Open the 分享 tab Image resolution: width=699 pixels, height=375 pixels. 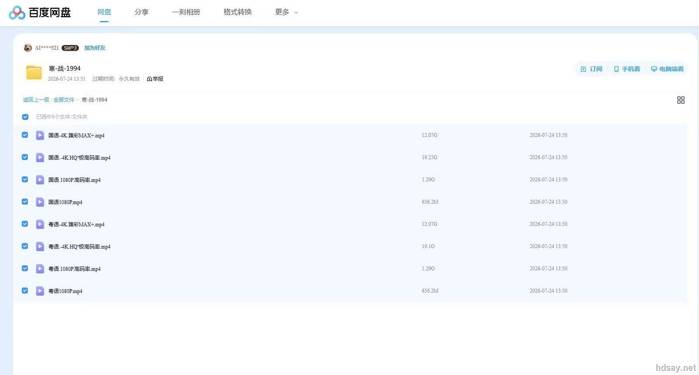141,12
